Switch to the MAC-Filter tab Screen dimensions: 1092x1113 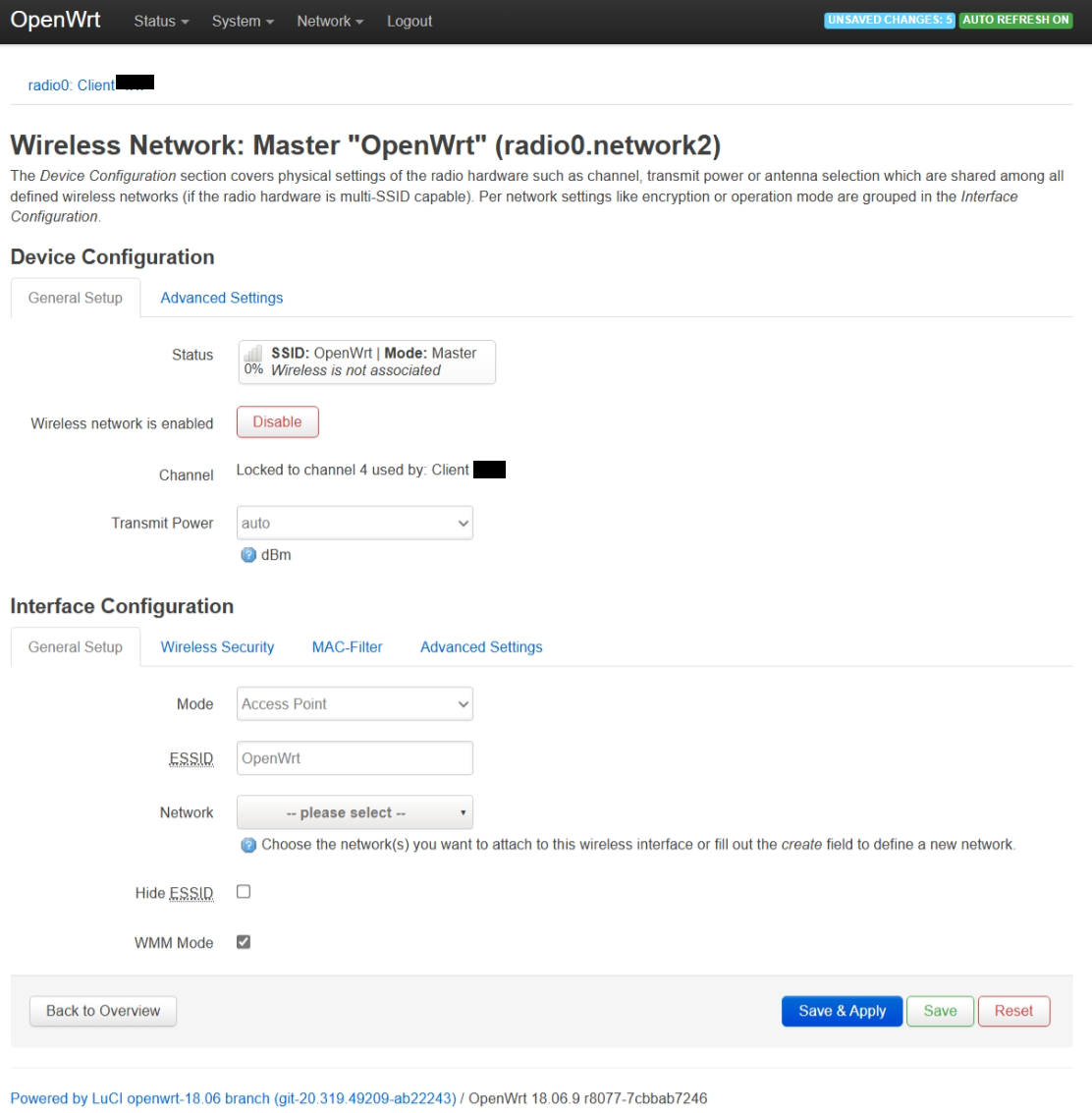tap(347, 647)
